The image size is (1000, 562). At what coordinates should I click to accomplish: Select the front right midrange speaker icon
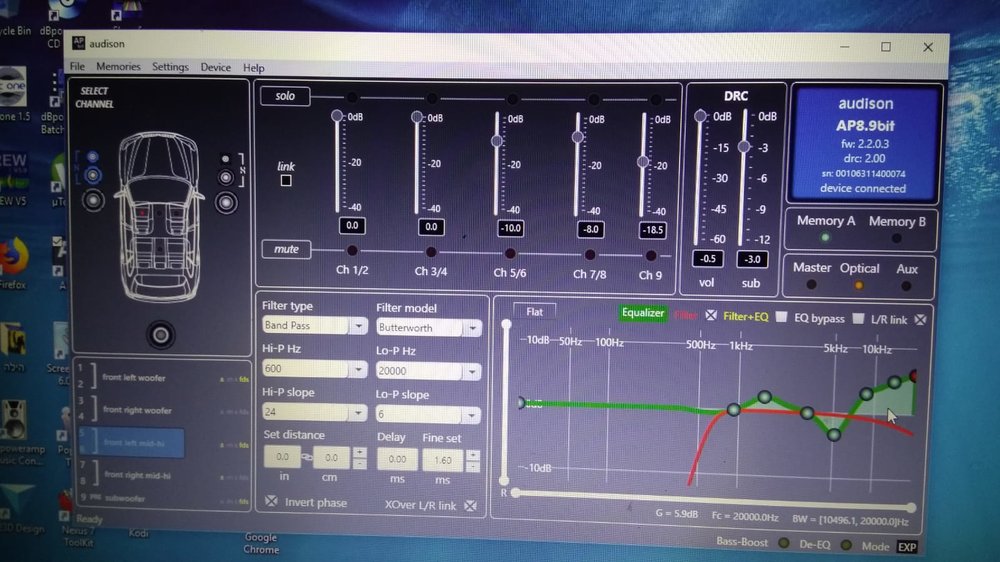pos(226,177)
